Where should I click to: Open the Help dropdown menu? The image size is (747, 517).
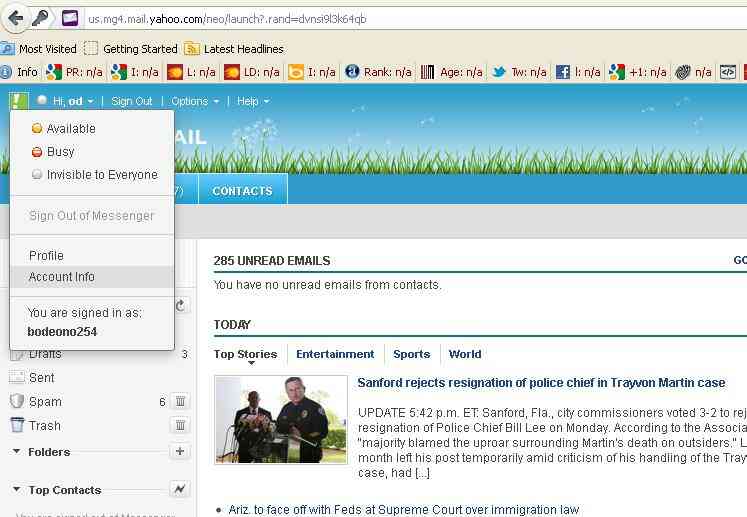[x=252, y=101]
